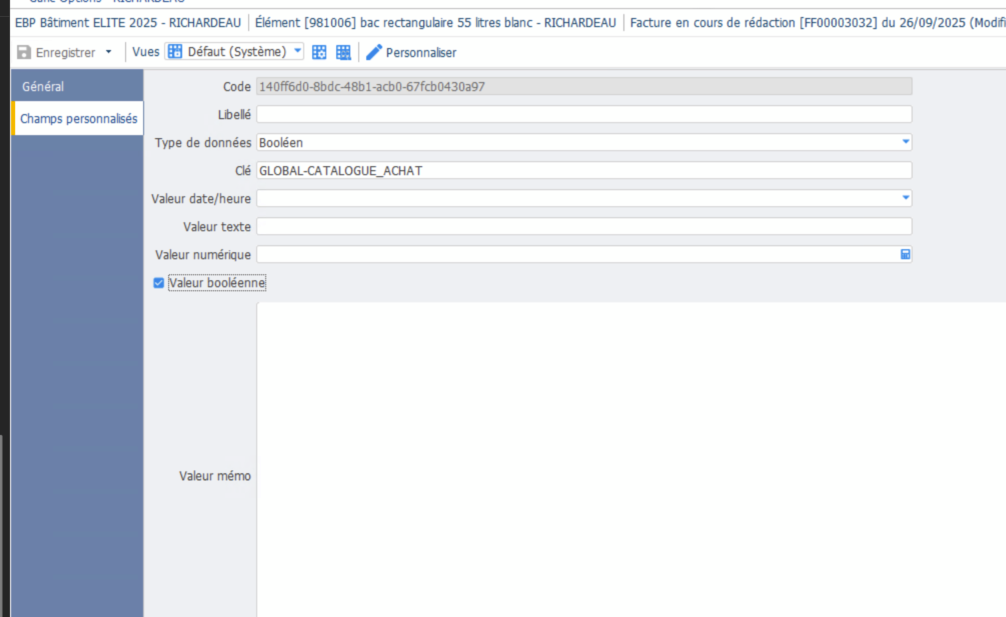1006x617 pixels.
Task: Select the EBP Bâtiment ELITE 2025 window tab
Action: click(127, 23)
